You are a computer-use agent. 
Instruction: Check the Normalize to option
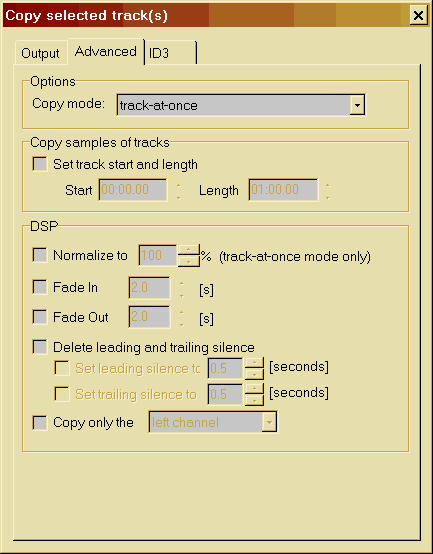(40, 255)
